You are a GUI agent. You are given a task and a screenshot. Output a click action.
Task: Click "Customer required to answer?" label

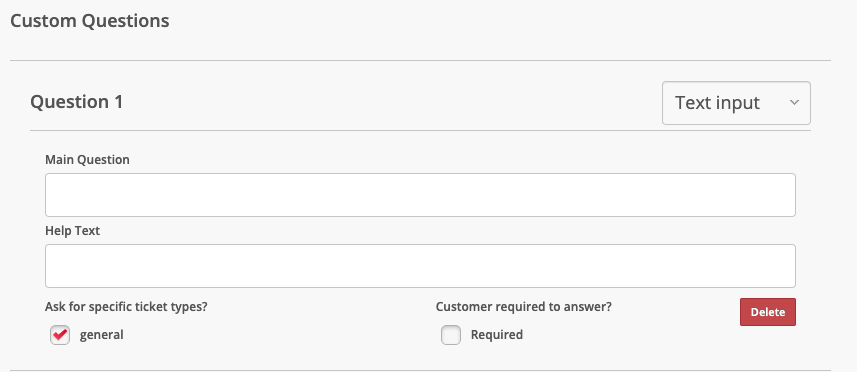[x=524, y=307]
